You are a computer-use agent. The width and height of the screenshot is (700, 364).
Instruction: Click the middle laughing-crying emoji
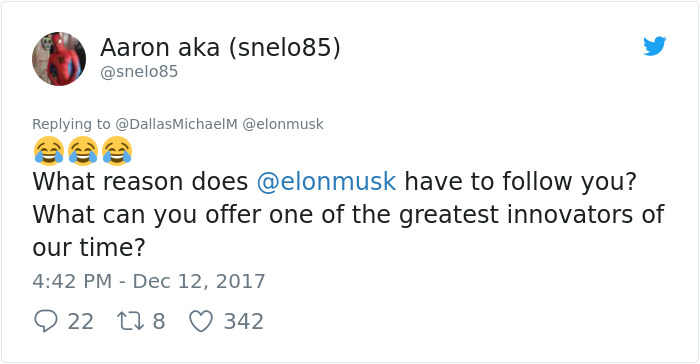pyautogui.click(x=83, y=151)
